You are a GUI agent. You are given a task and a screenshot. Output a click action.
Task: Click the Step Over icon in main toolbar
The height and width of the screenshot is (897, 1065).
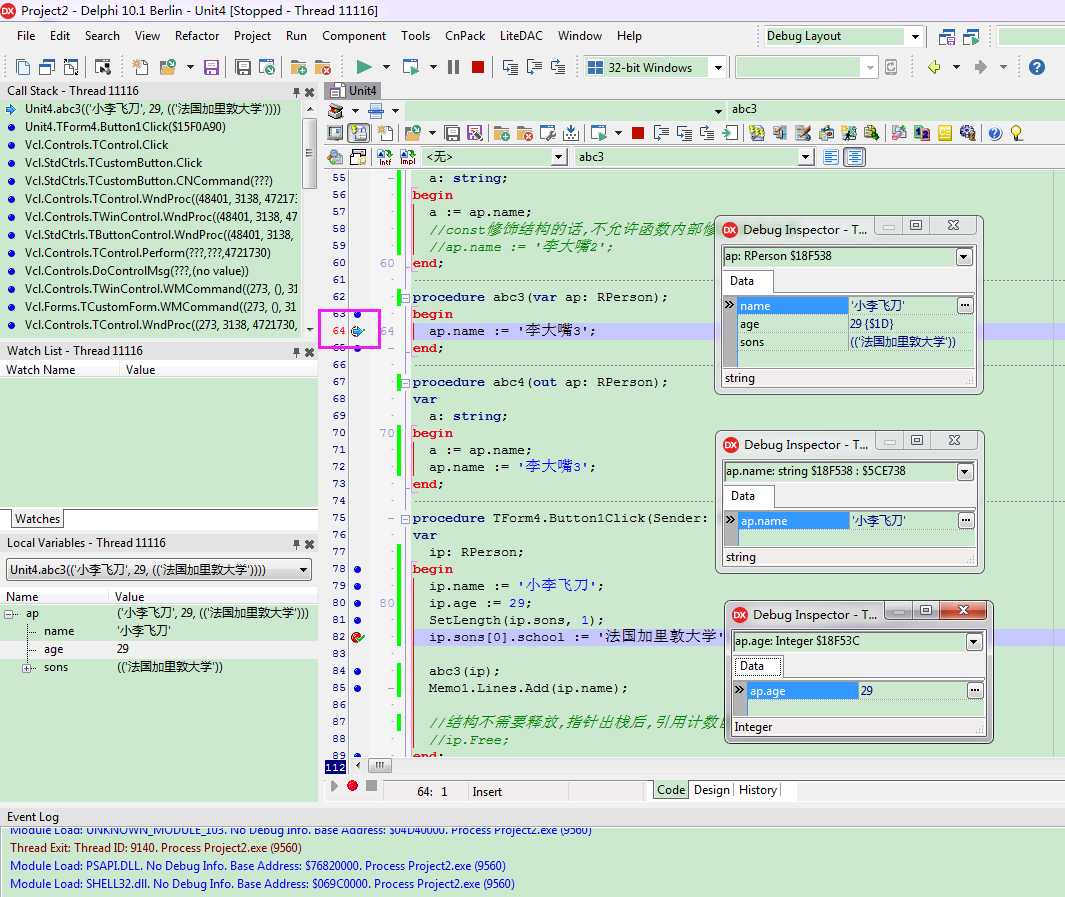[535, 67]
